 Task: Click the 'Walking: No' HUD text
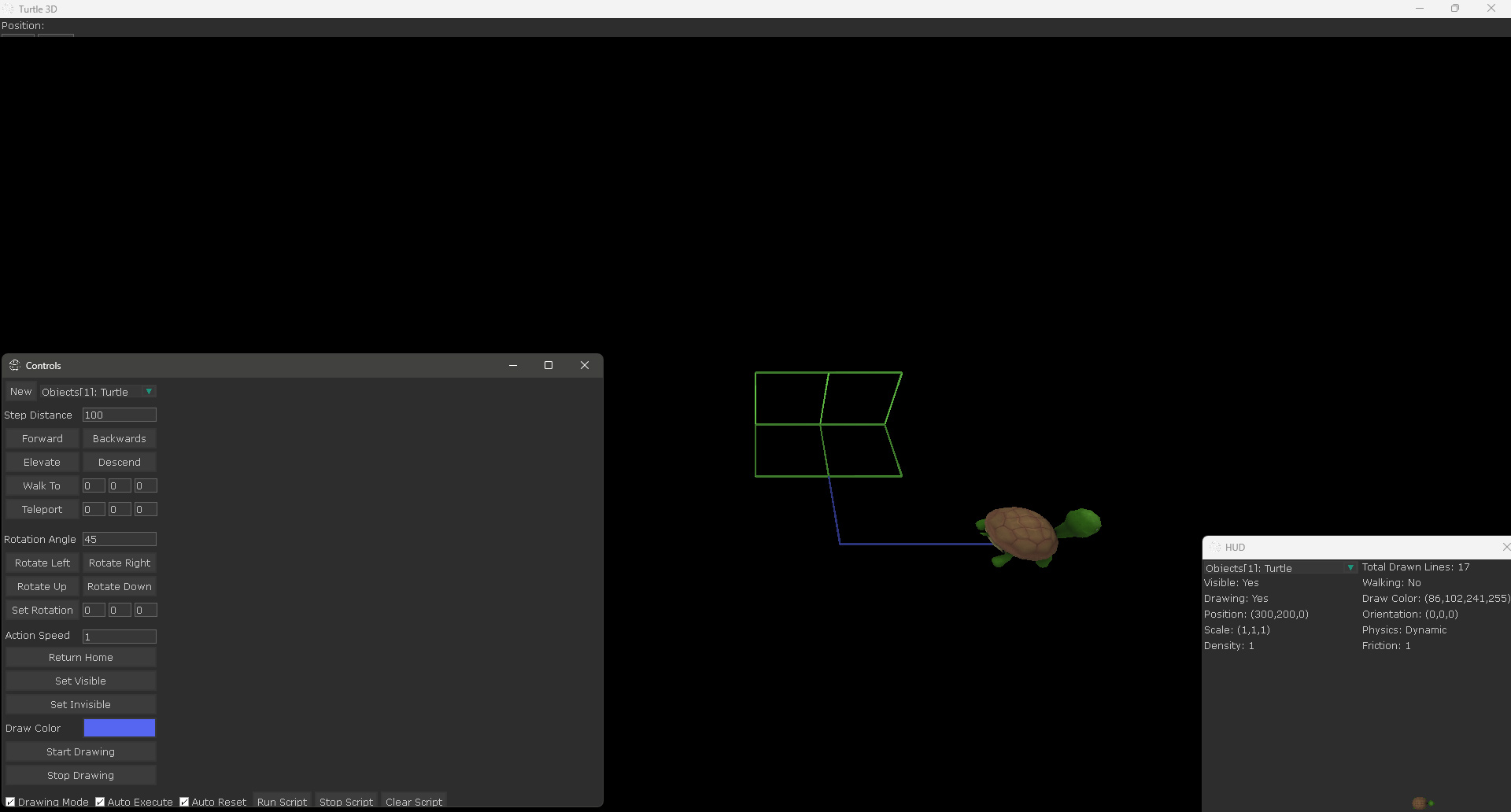coord(1391,583)
